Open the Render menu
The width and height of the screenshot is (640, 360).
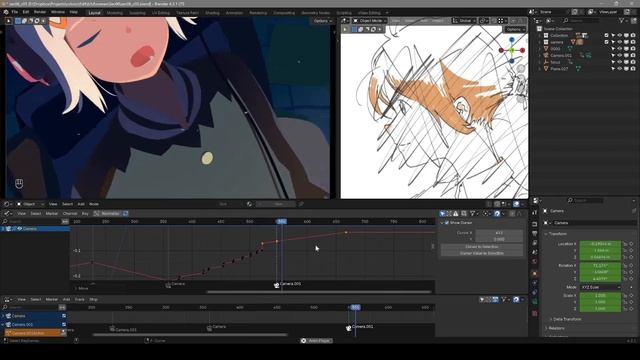point(40,12)
